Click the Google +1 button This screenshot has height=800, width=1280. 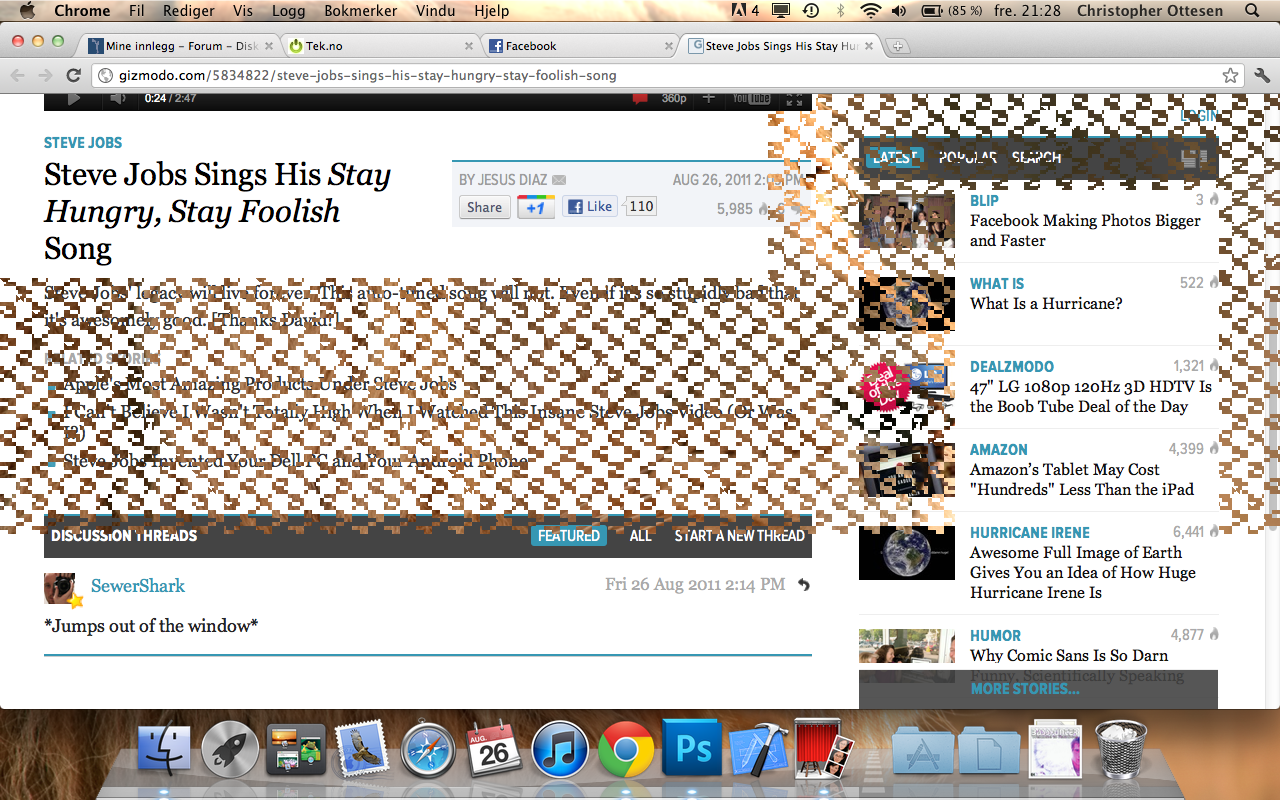(536, 207)
